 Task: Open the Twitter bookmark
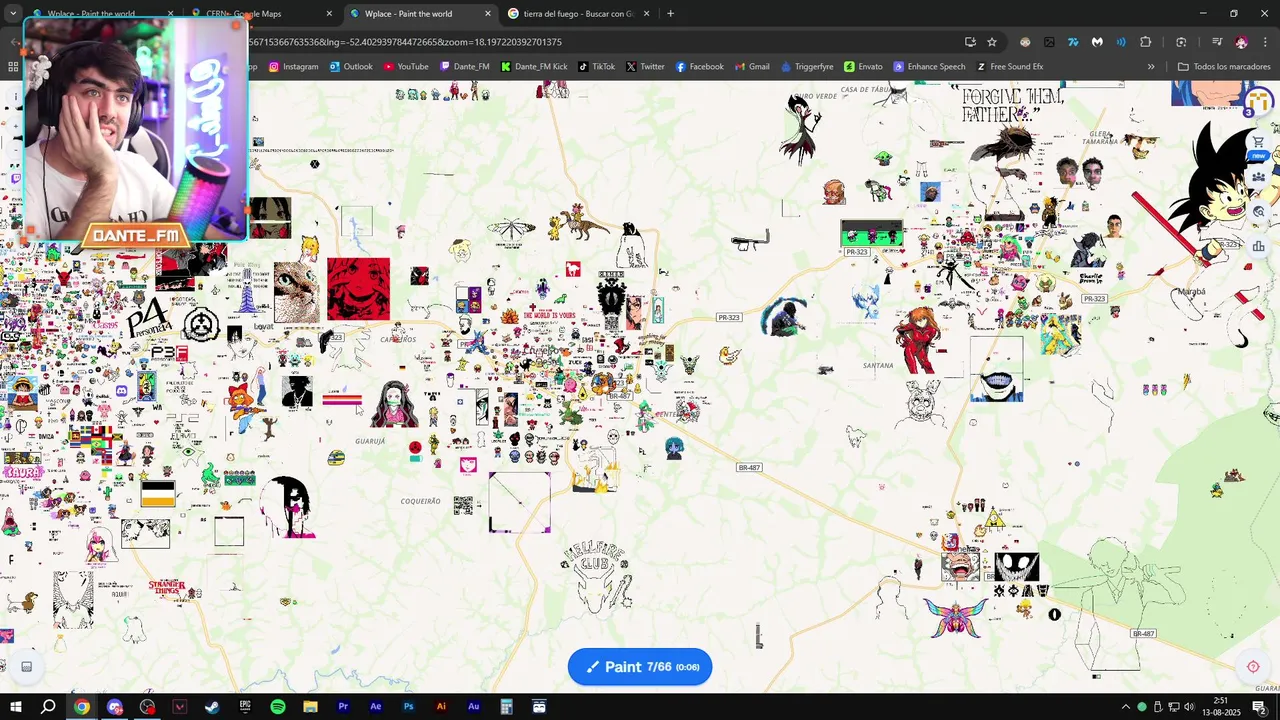645,67
